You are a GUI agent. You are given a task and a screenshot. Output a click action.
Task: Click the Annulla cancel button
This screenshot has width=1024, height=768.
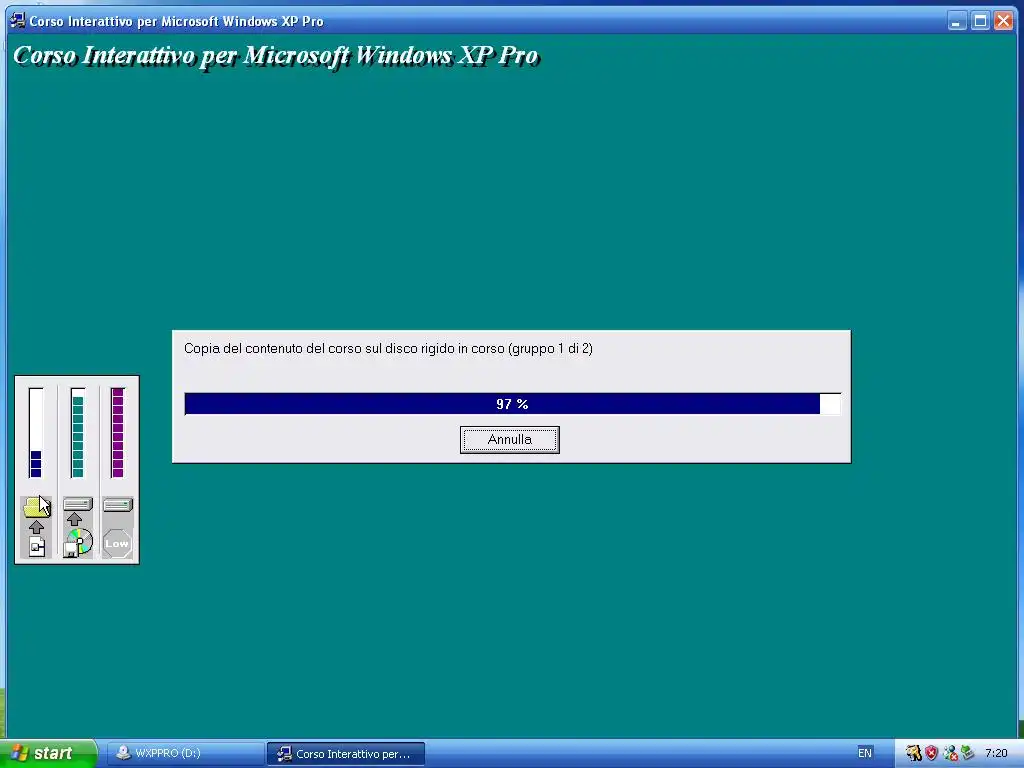[x=509, y=440]
